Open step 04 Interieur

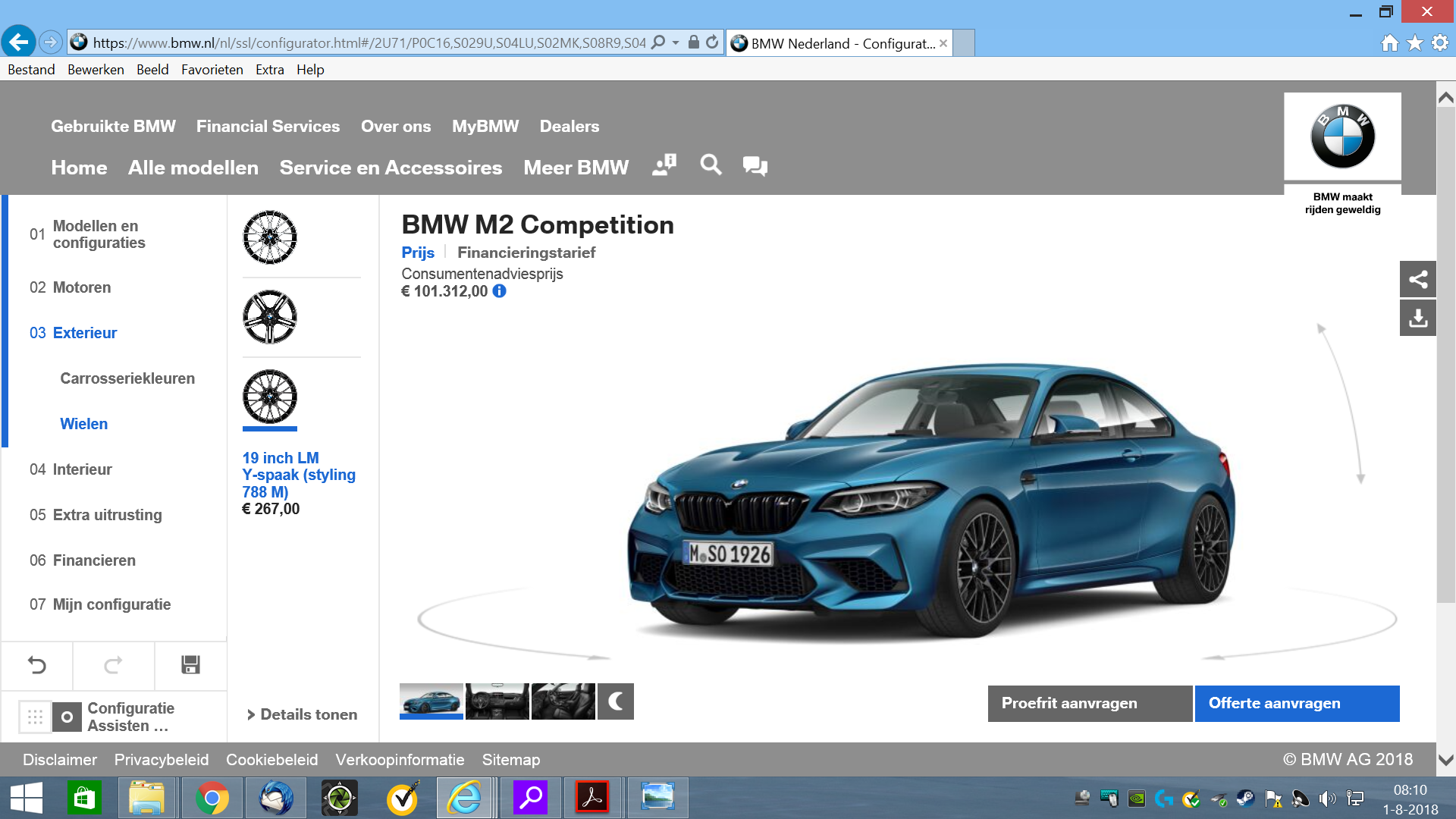click(x=71, y=469)
